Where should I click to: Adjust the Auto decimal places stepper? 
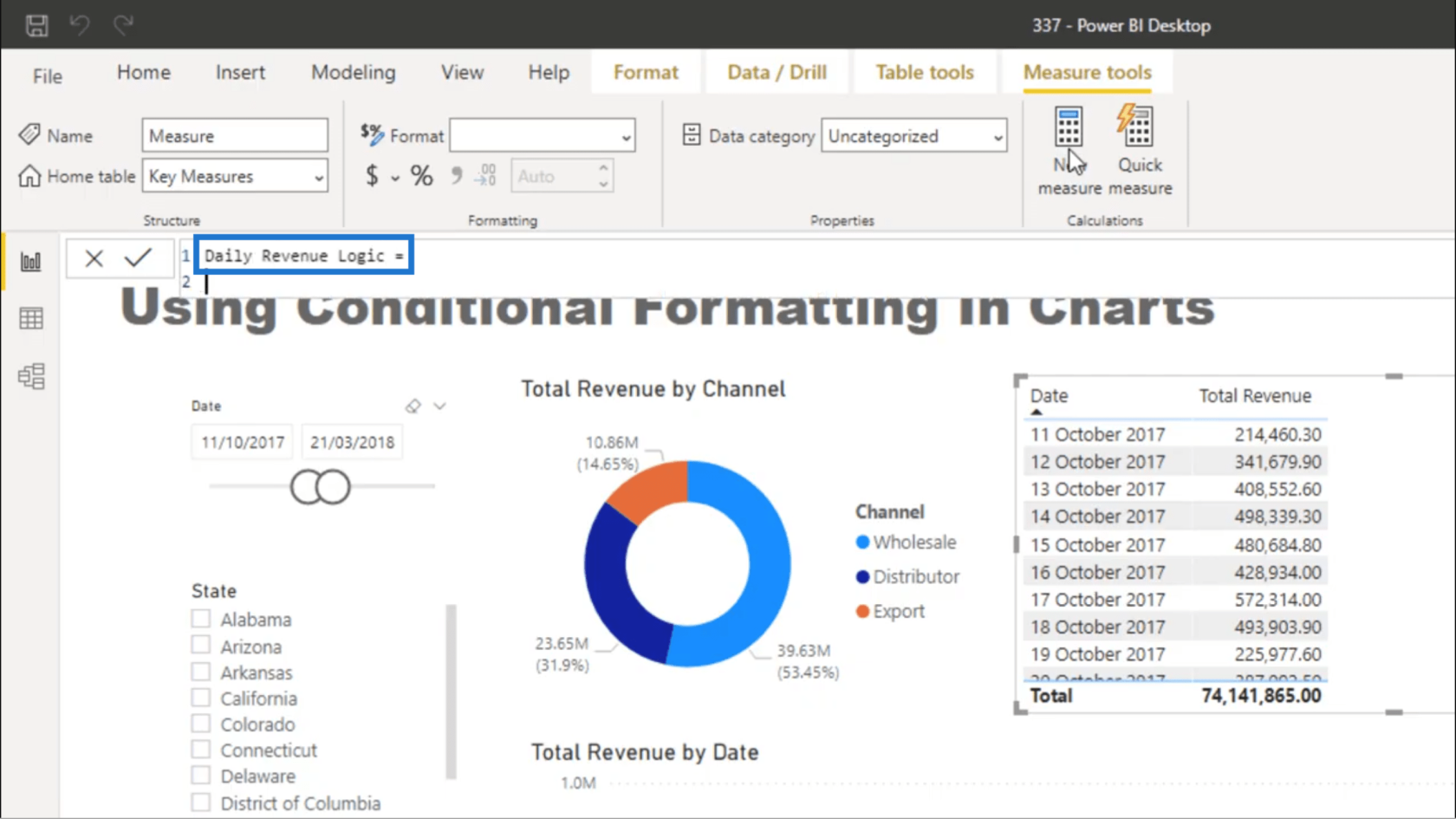603,176
